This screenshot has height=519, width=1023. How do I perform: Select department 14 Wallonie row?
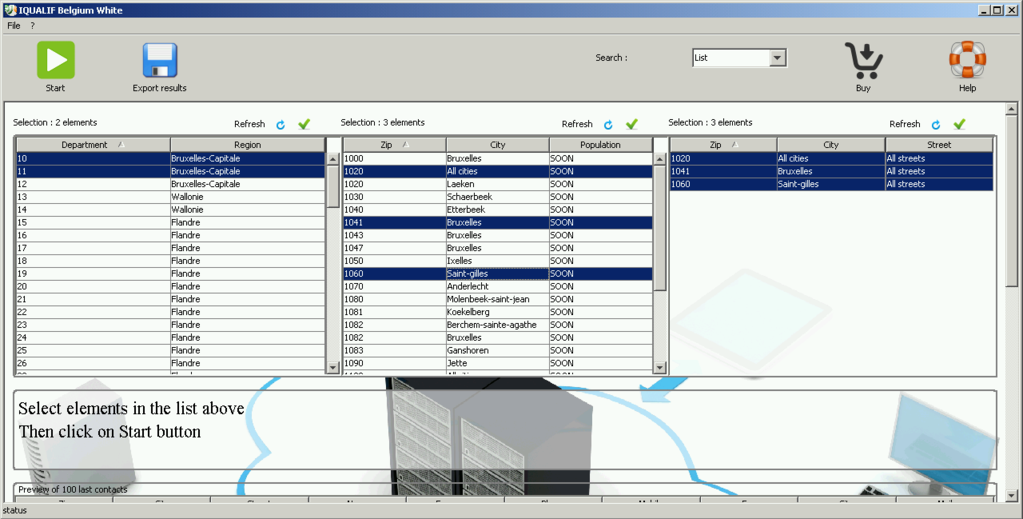[170, 210]
